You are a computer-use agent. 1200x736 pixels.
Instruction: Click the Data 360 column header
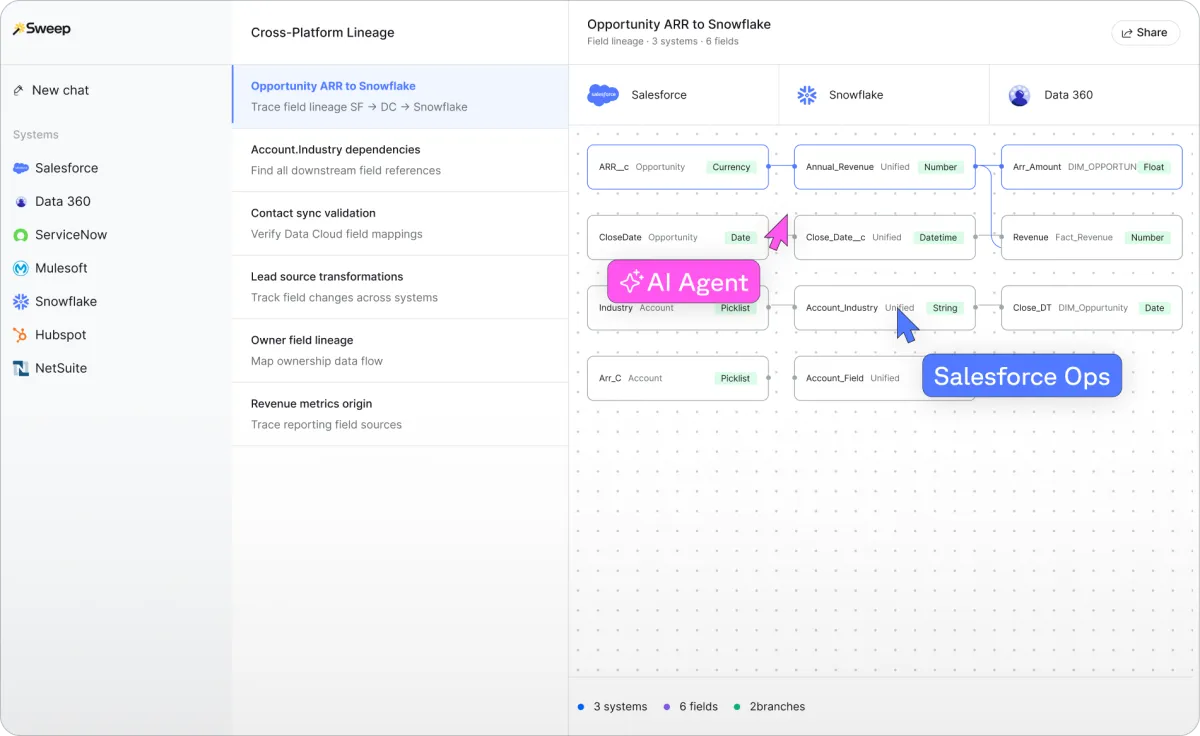1067,95
